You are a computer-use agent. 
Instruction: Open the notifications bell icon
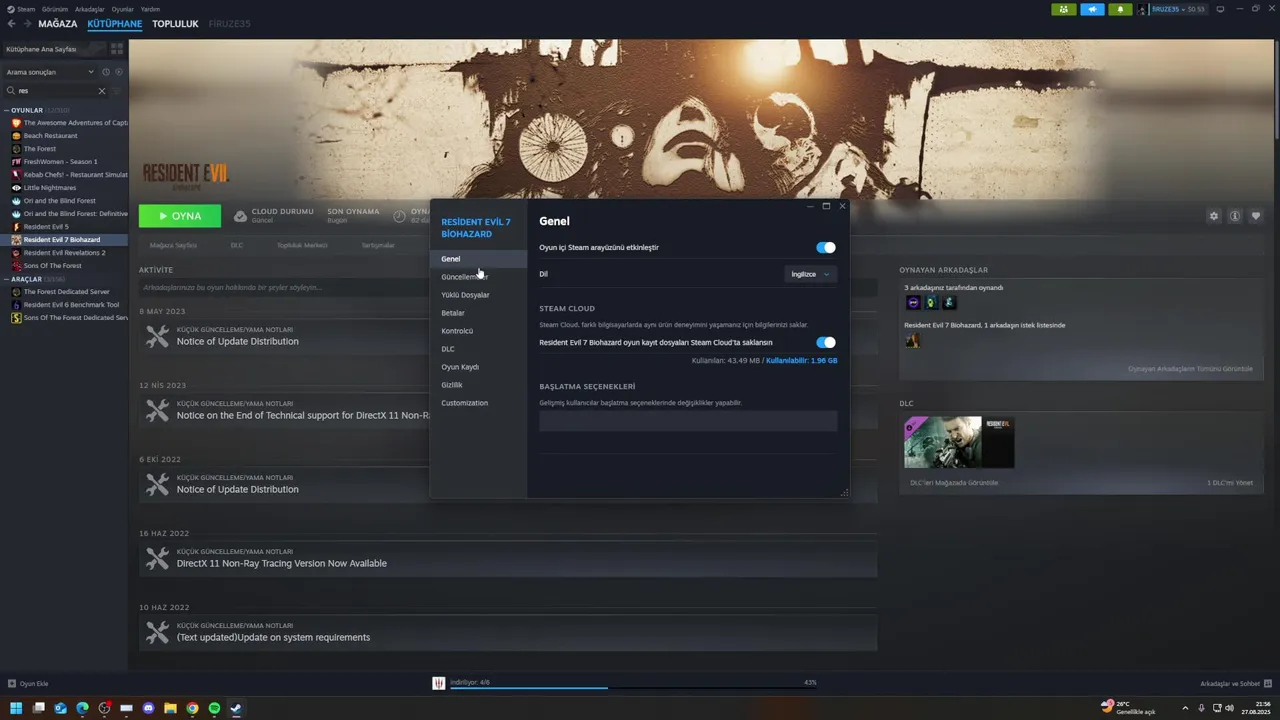pyautogui.click(x=1120, y=9)
